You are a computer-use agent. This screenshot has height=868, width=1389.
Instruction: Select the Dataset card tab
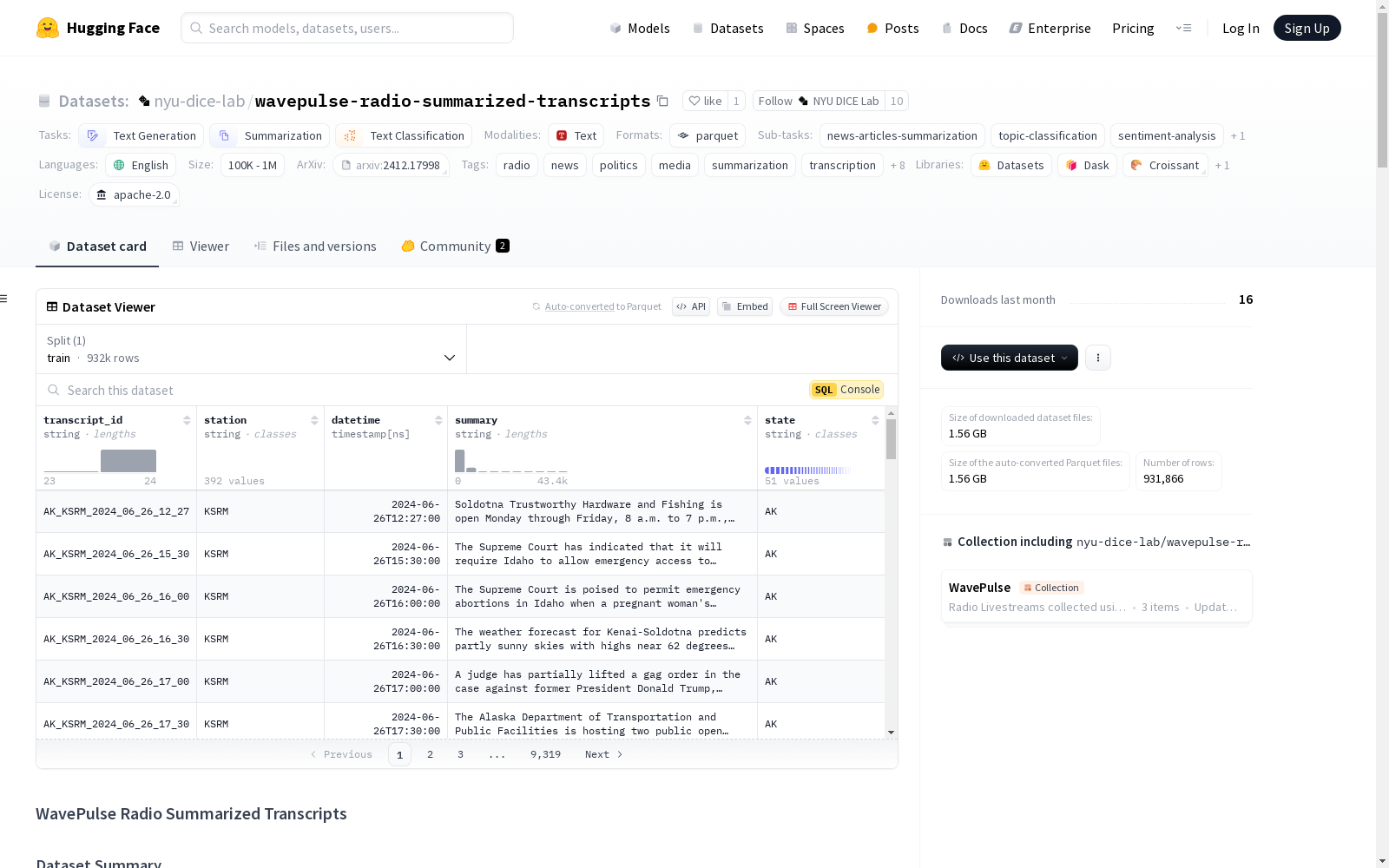(97, 247)
